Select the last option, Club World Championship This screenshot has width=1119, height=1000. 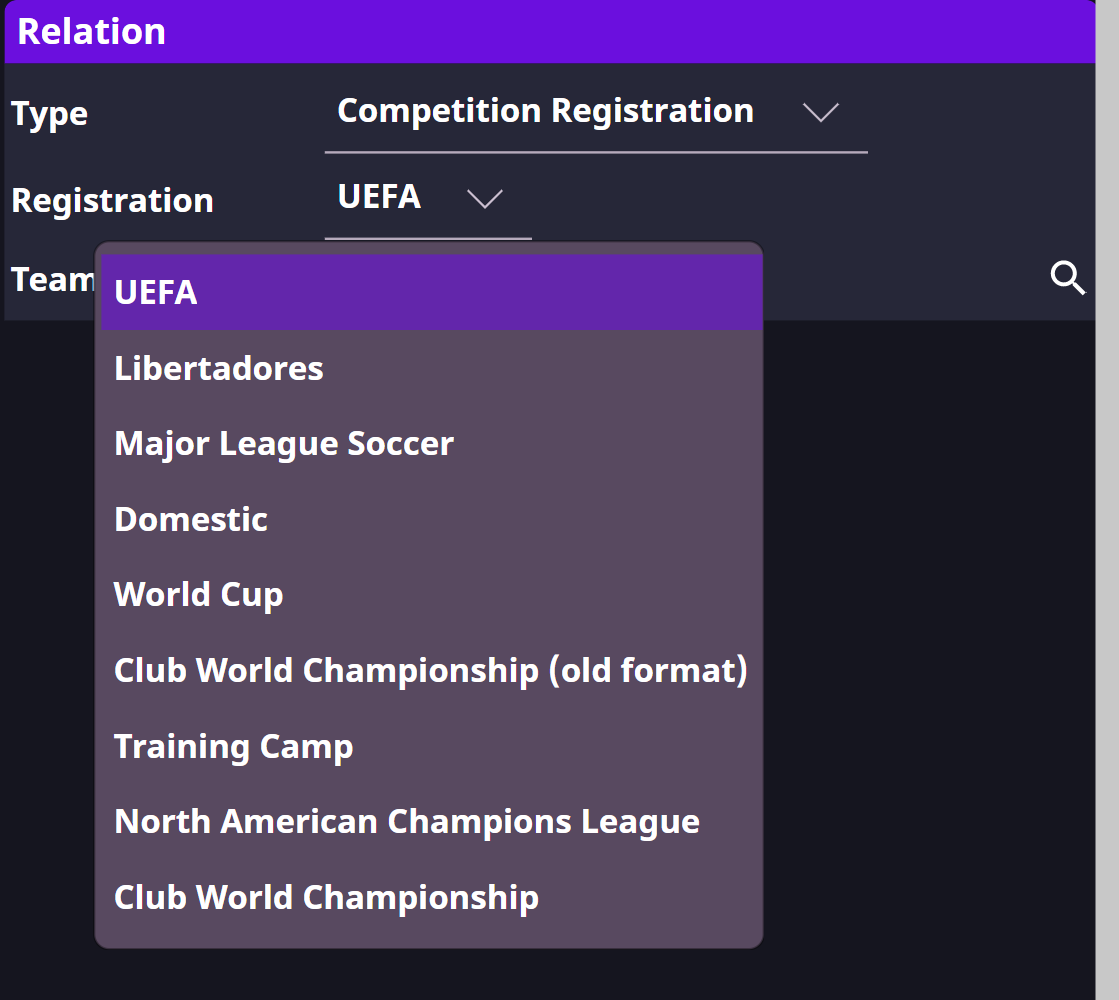pos(326,897)
